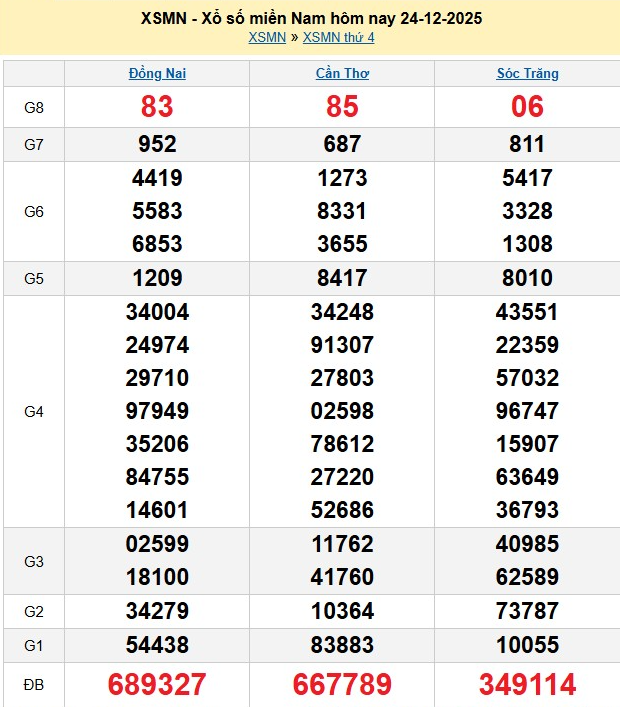The width and height of the screenshot is (620, 707).
Task: Select the G3 result 02599
Action: [x=158, y=545]
